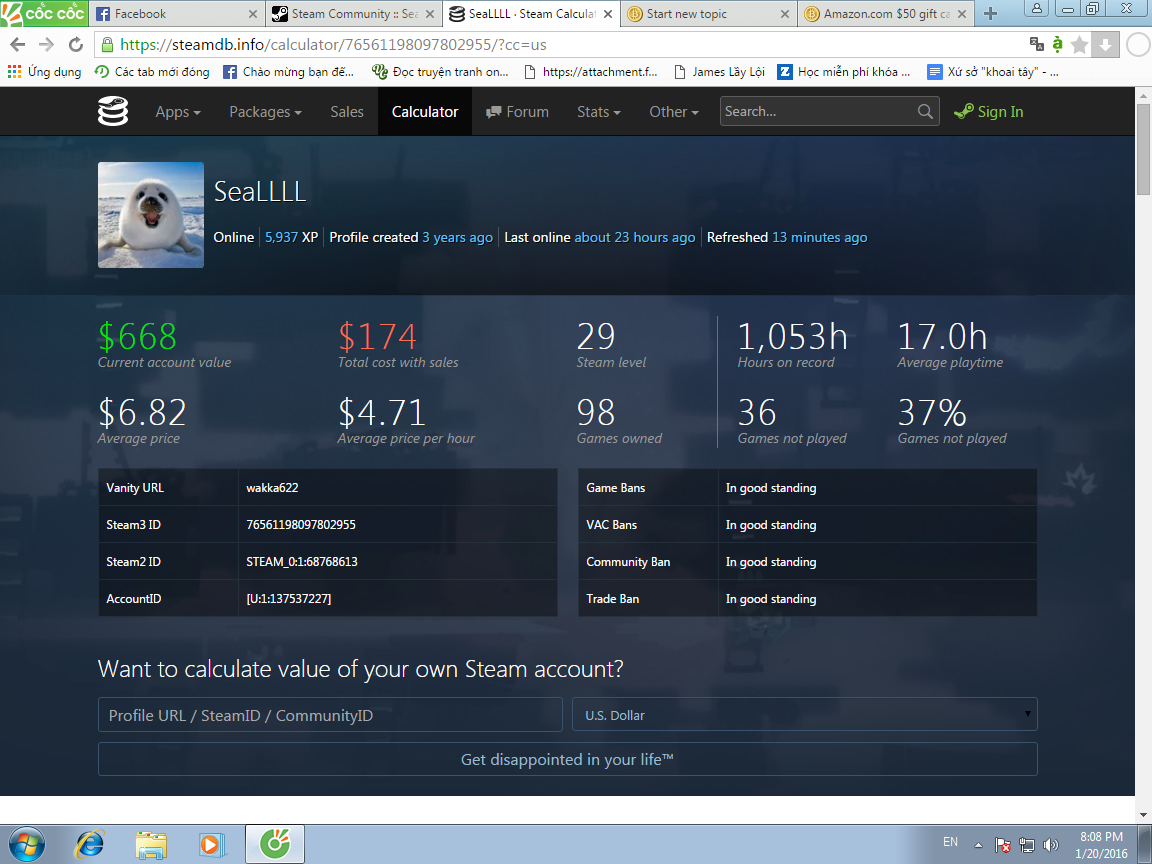Open a new tab with the plus button

(990, 13)
